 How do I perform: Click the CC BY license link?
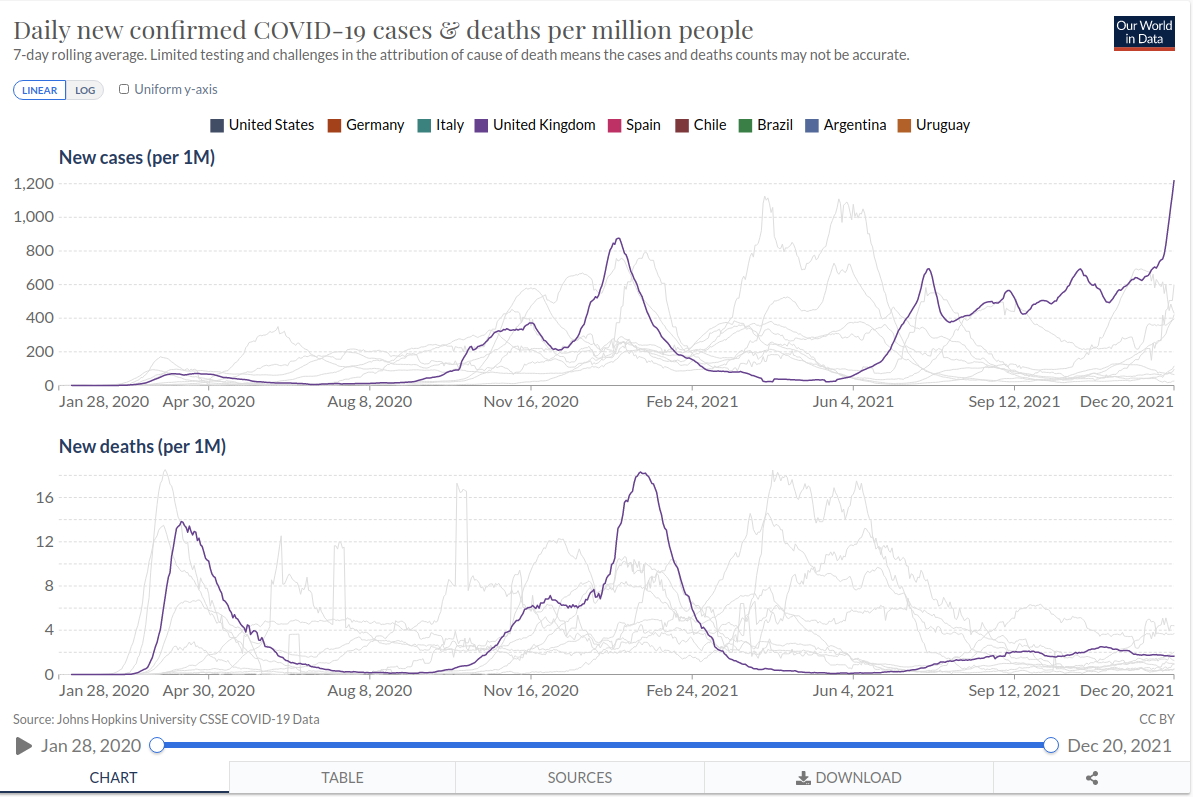pyautogui.click(x=1155, y=719)
